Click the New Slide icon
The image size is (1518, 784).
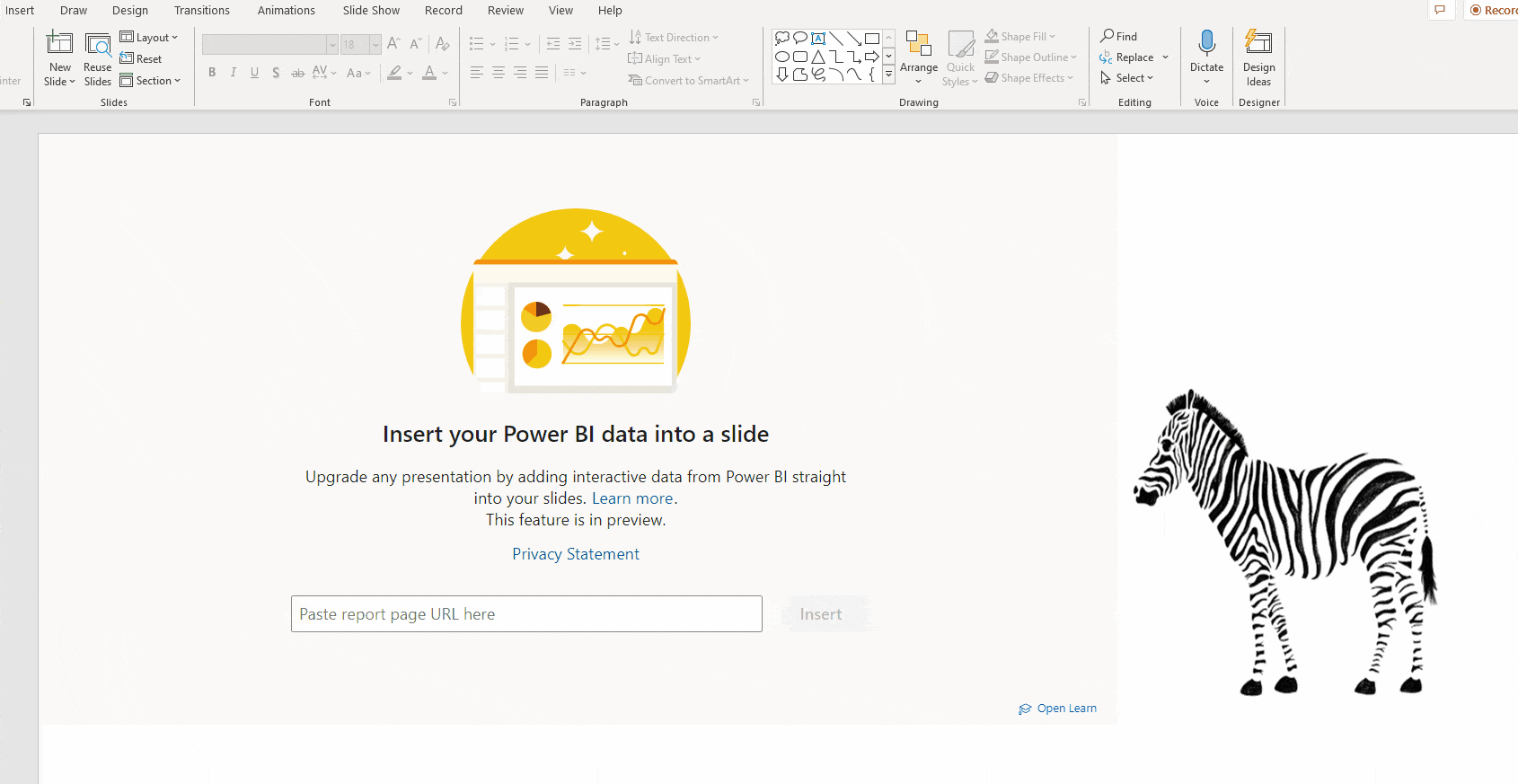pos(59,43)
